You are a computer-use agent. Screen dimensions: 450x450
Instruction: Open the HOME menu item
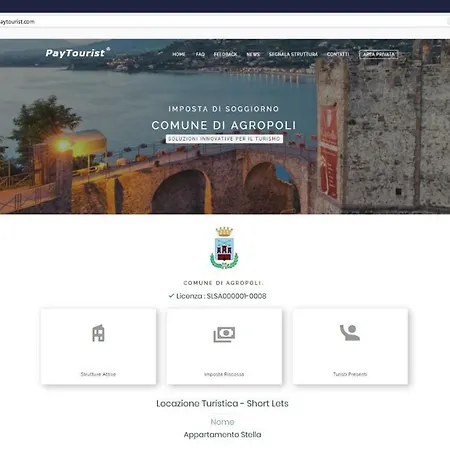(179, 54)
